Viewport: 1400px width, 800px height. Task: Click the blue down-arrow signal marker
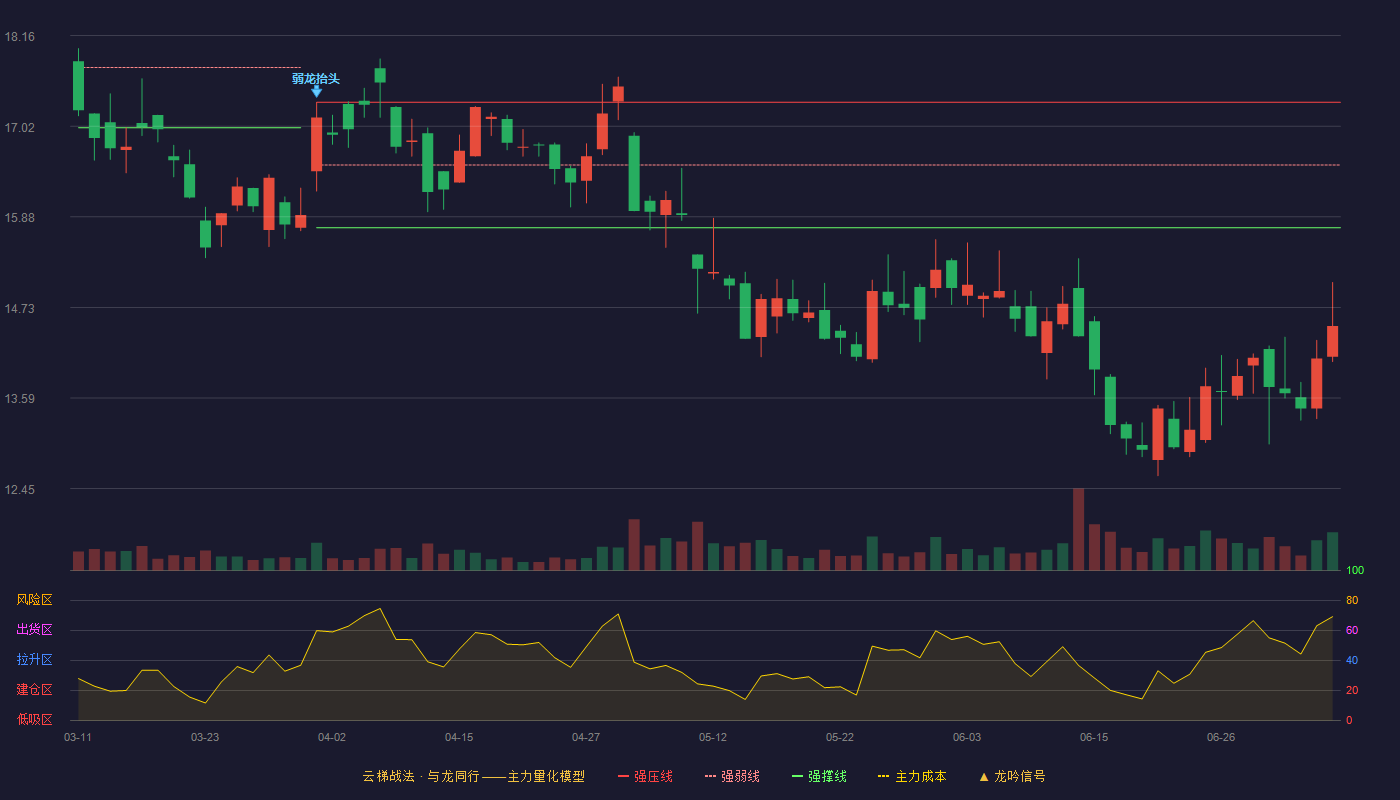tap(316, 91)
